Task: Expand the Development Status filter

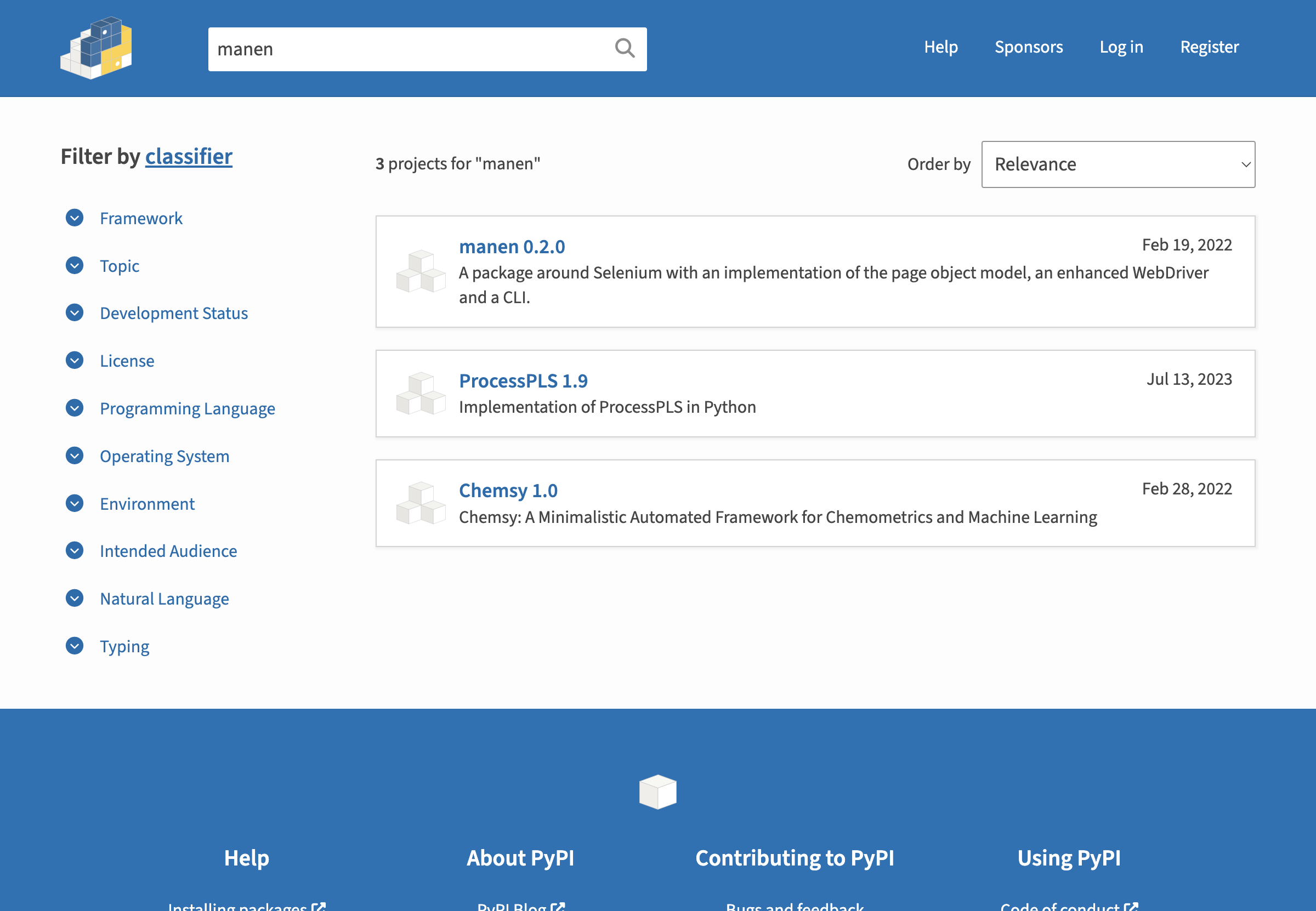Action: (x=174, y=314)
